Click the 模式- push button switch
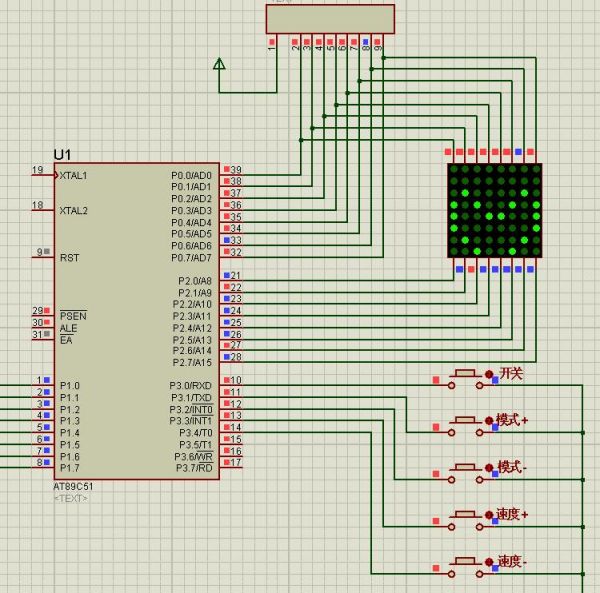The image size is (600, 593). (x=465, y=470)
